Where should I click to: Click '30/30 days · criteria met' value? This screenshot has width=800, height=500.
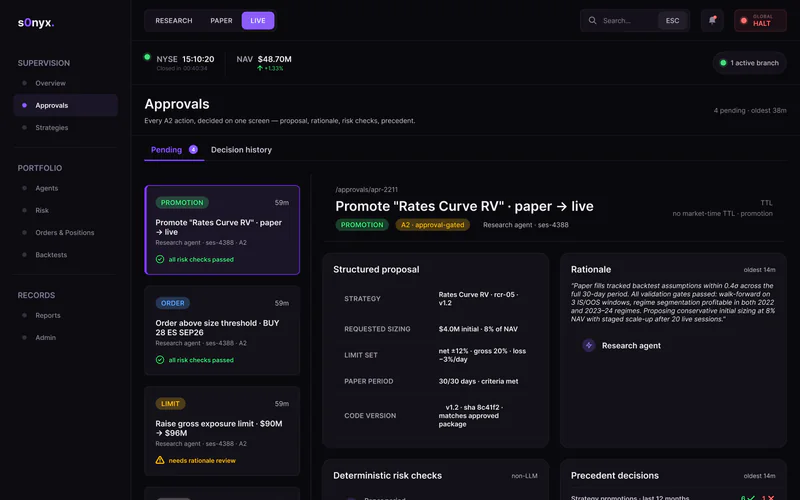478,381
